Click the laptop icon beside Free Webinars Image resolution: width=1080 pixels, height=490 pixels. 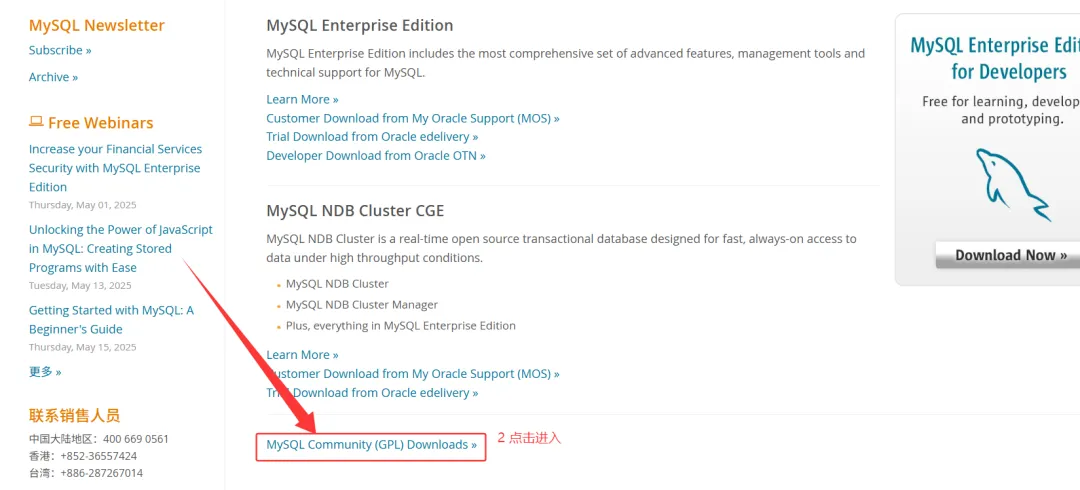(x=36, y=122)
